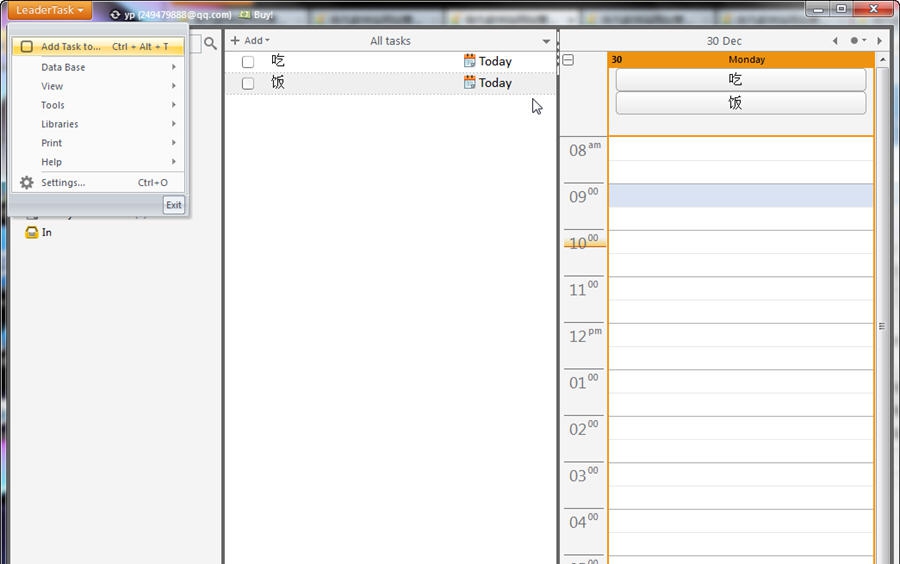Screen dimensions: 900x564
Task: Click the Today due label for 饭
Action: 495,83
